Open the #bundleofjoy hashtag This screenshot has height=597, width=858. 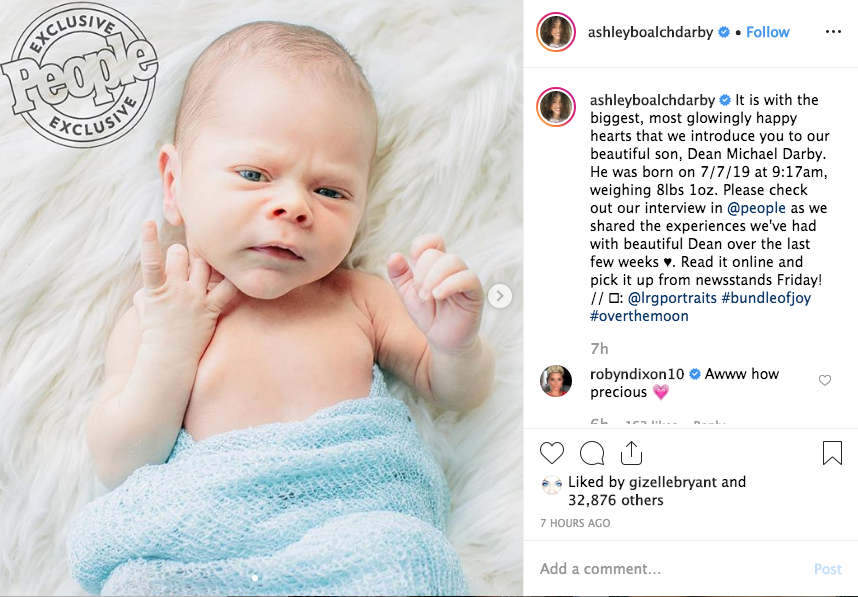point(766,298)
